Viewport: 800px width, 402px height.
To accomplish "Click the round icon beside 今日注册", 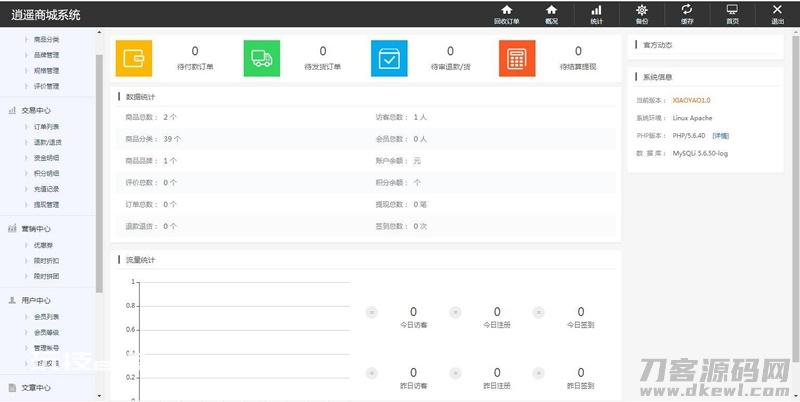I will pyautogui.click(x=455, y=312).
